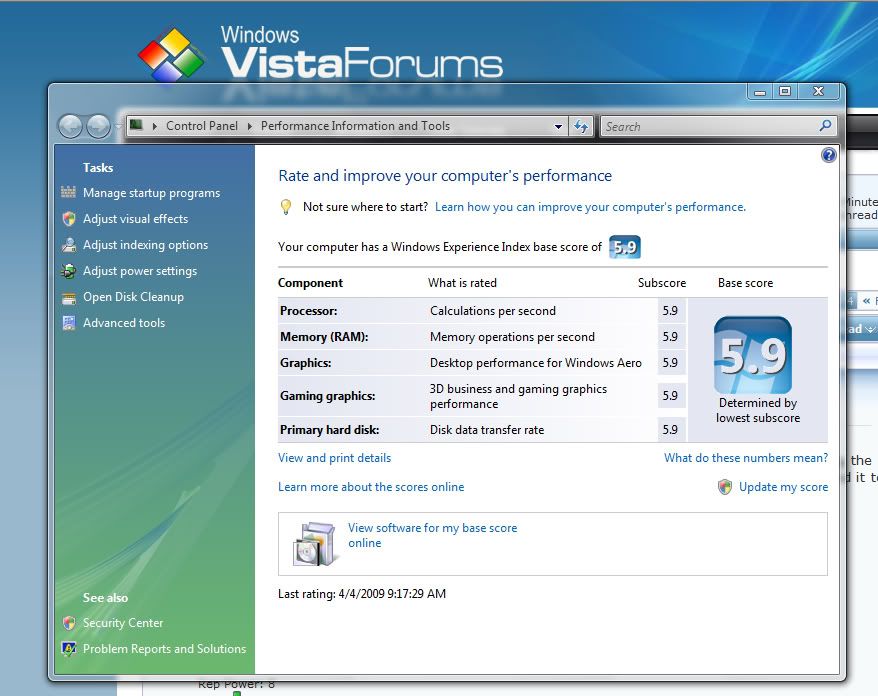Click View software for my base score online
This screenshot has width=878, height=696.
click(x=432, y=535)
